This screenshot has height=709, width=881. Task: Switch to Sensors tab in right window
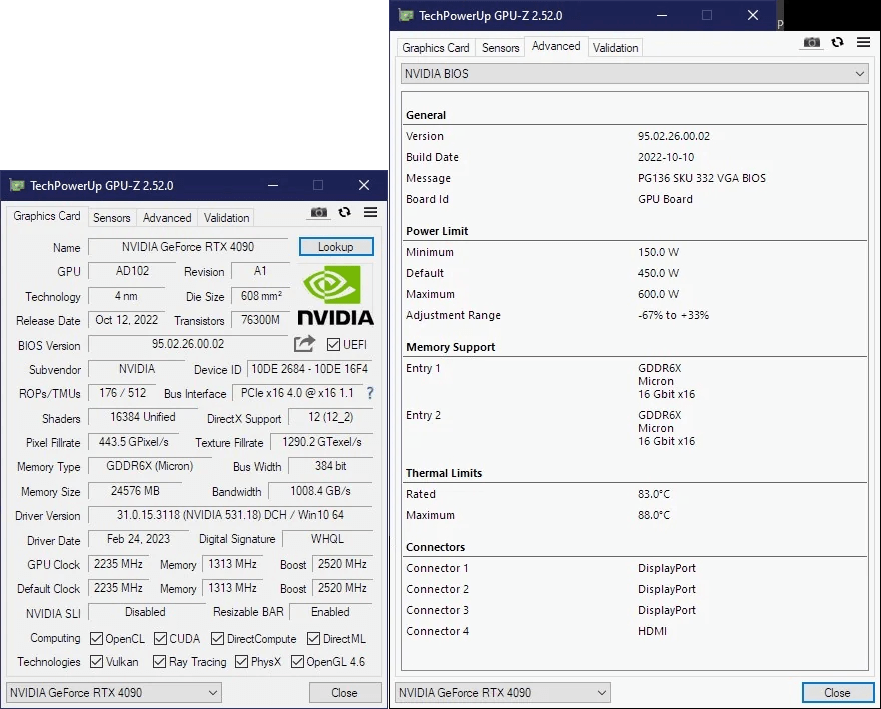click(501, 48)
